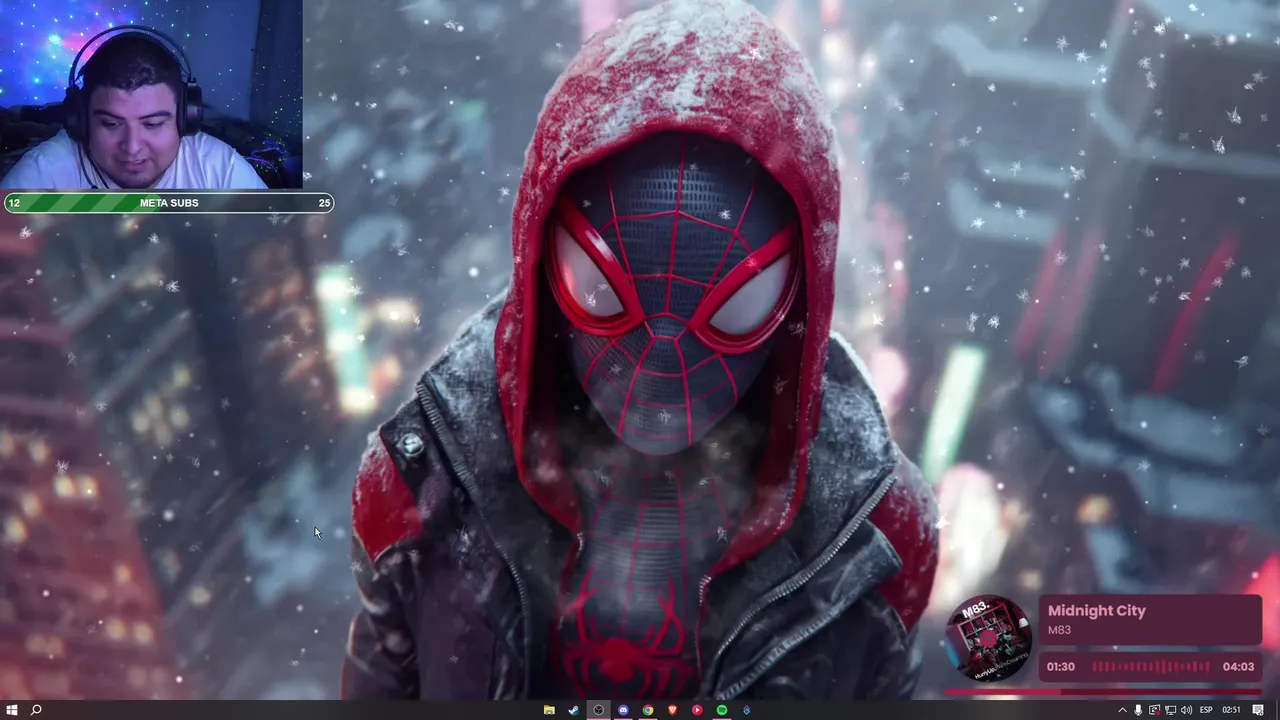Click the M83 artist name
This screenshot has height=720, width=1280.
click(x=1059, y=630)
